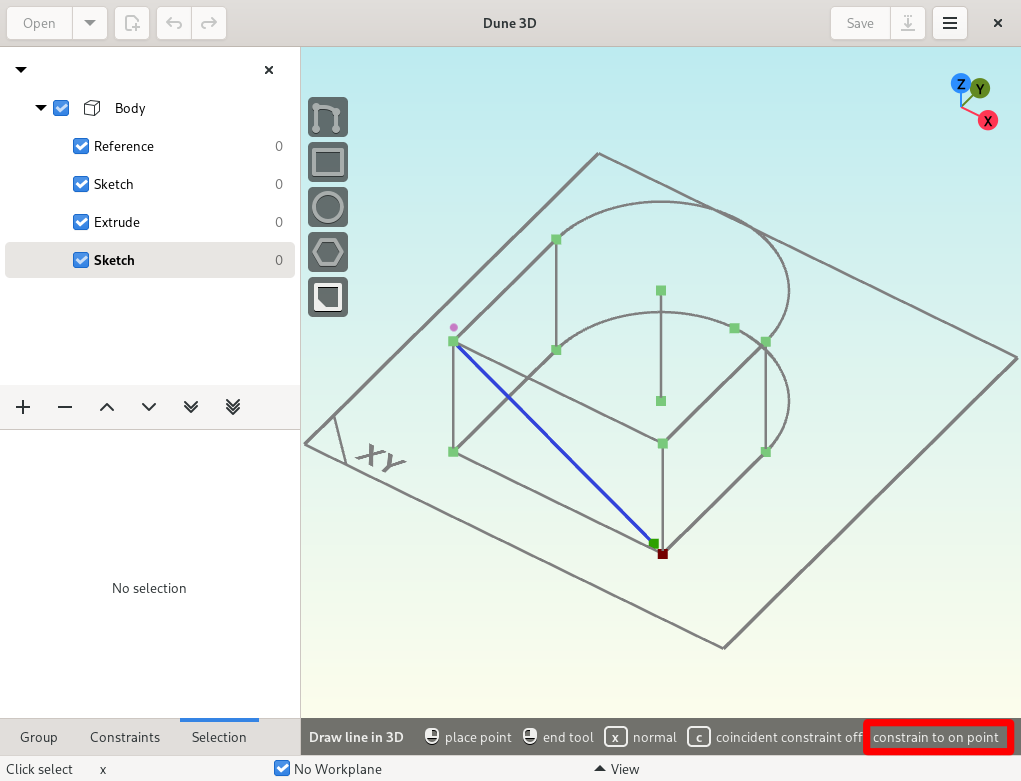Click the Save button
This screenshot has height=781, width=1021.
click(x=860, y=23)
